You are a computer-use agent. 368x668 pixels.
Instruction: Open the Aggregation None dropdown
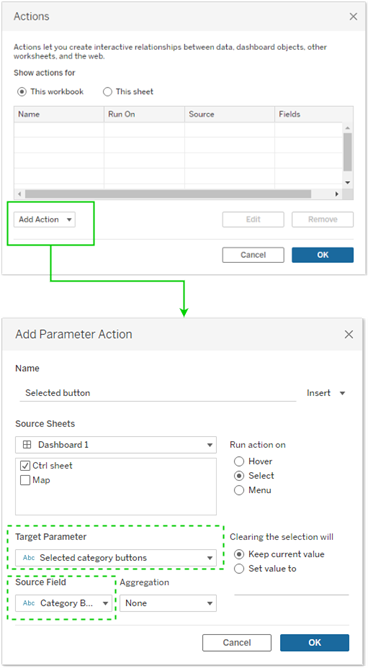click(x=168, y=603)
